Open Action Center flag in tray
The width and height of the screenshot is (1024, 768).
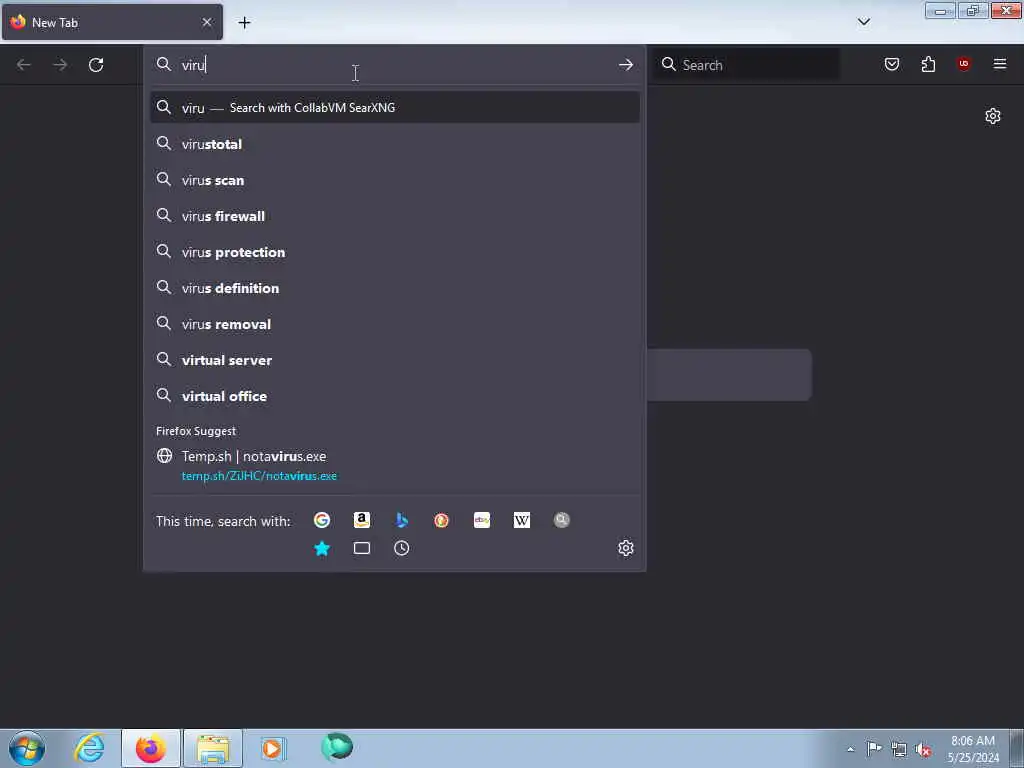(874, 749)
